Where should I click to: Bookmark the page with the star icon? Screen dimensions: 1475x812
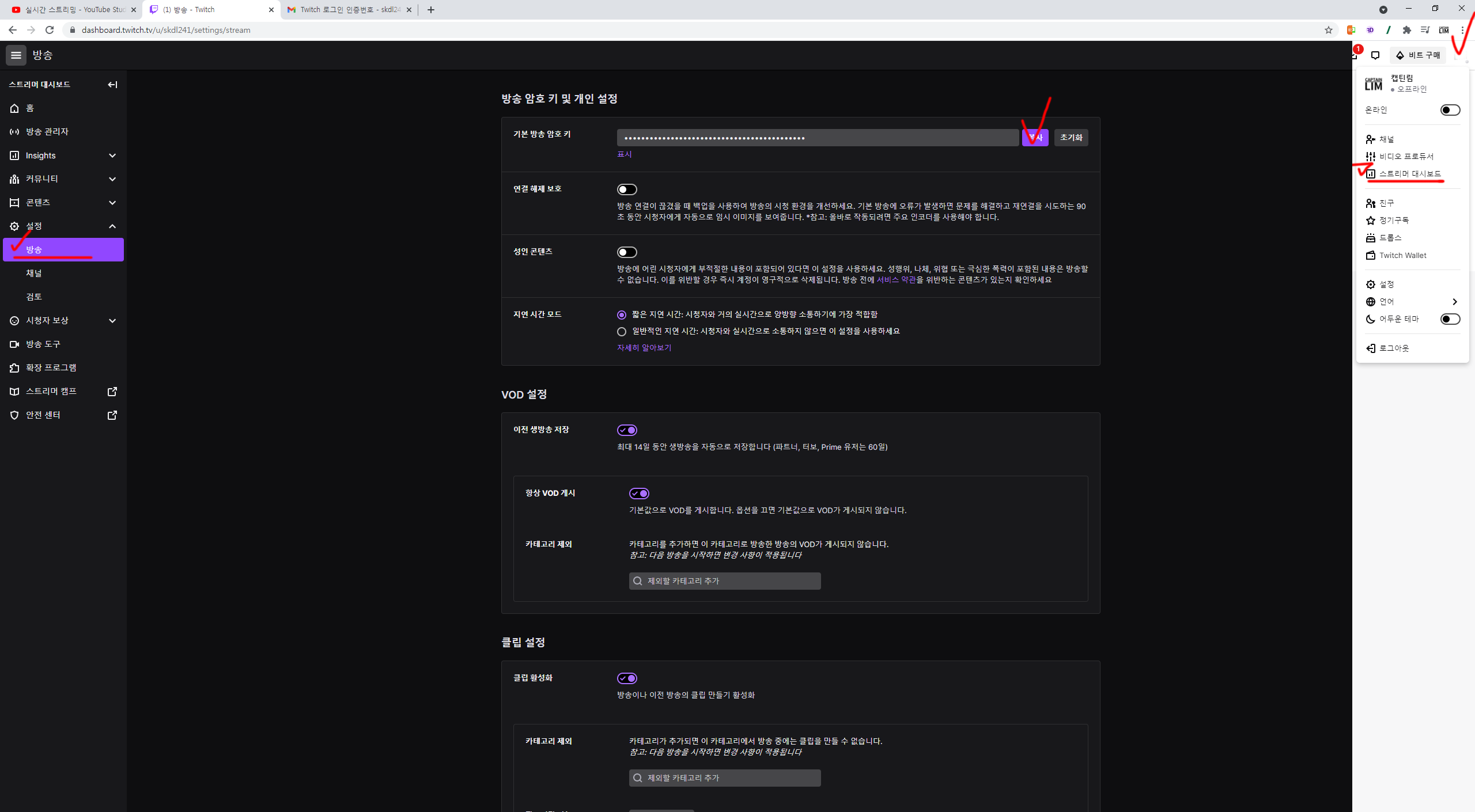pyautogui.click(x=1329, y=30)
